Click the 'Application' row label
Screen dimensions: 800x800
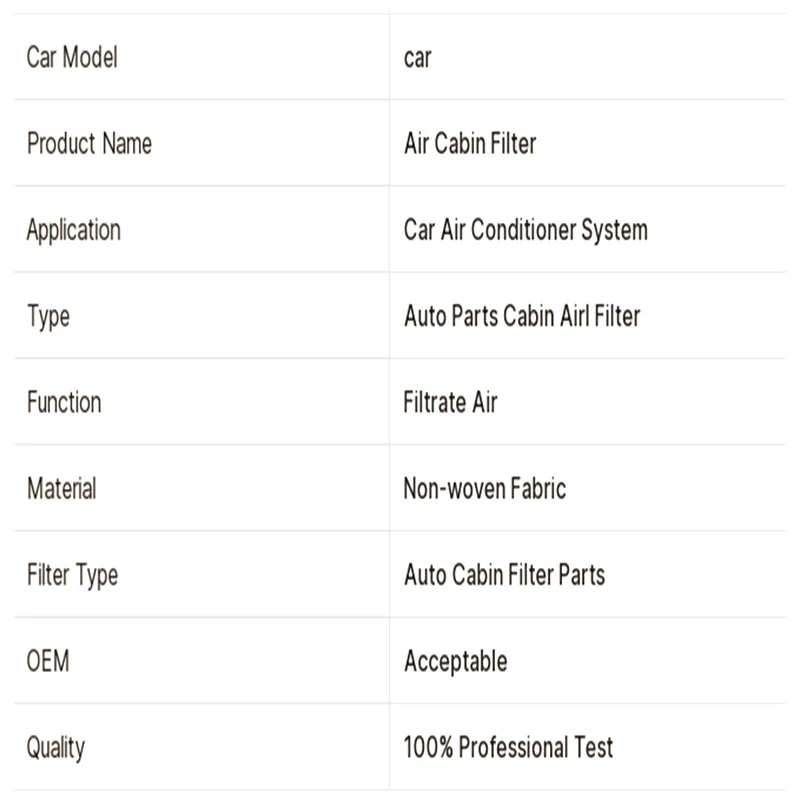74,231
